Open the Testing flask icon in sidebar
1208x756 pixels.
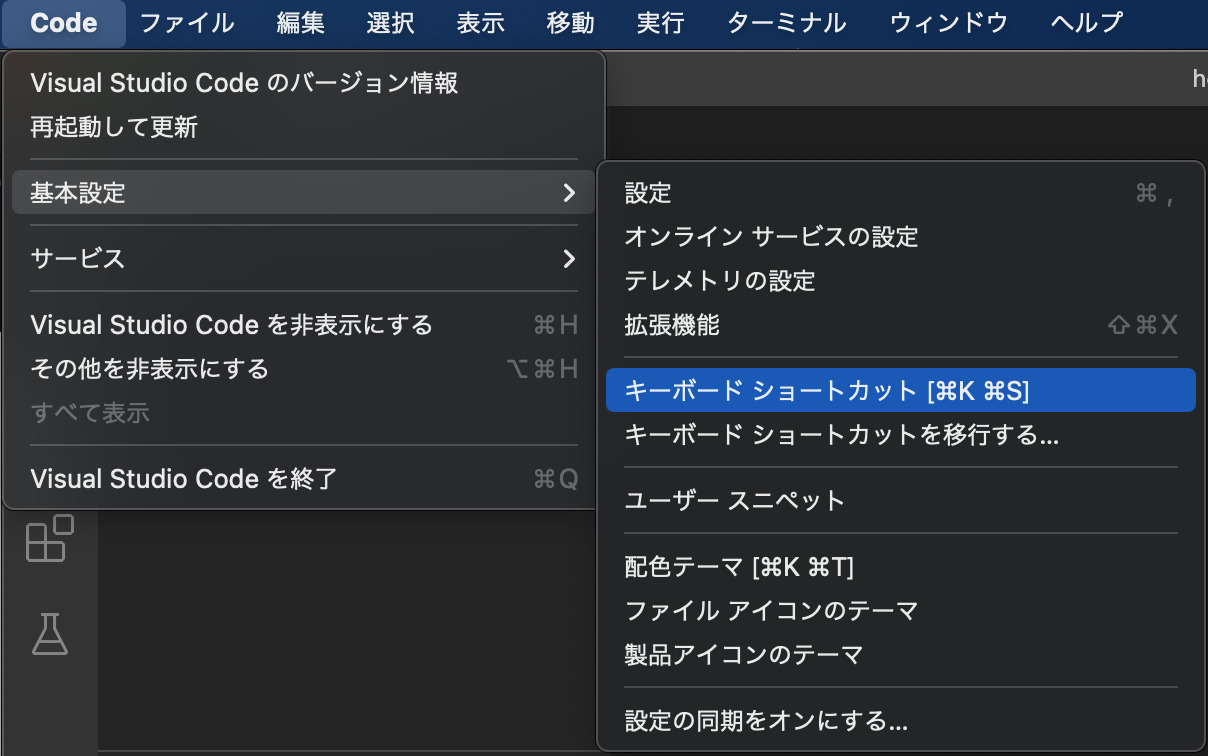click(x=49, y=634)
